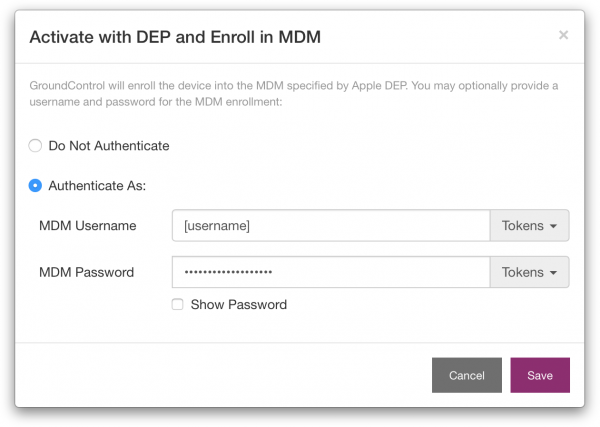Click the MDM Username input field
The width and height of the screenshot is (600, 427).
[331, 225]
